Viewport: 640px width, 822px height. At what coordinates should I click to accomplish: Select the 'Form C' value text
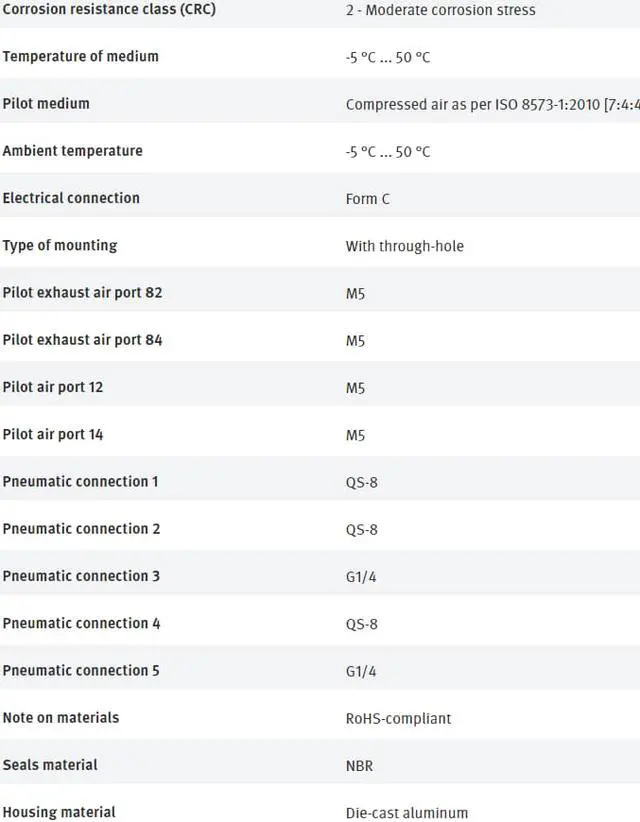click(x=367, y=199)
